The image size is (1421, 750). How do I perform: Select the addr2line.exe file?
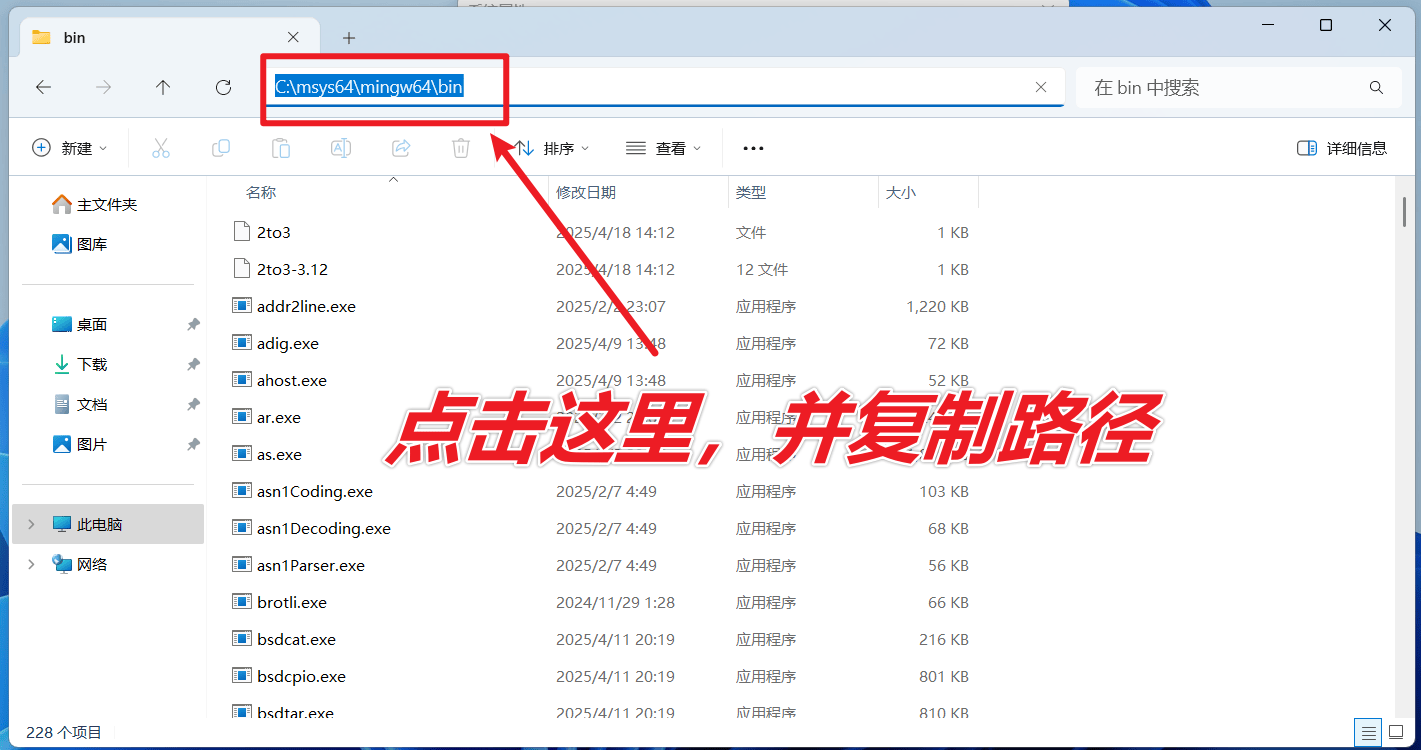306,307
